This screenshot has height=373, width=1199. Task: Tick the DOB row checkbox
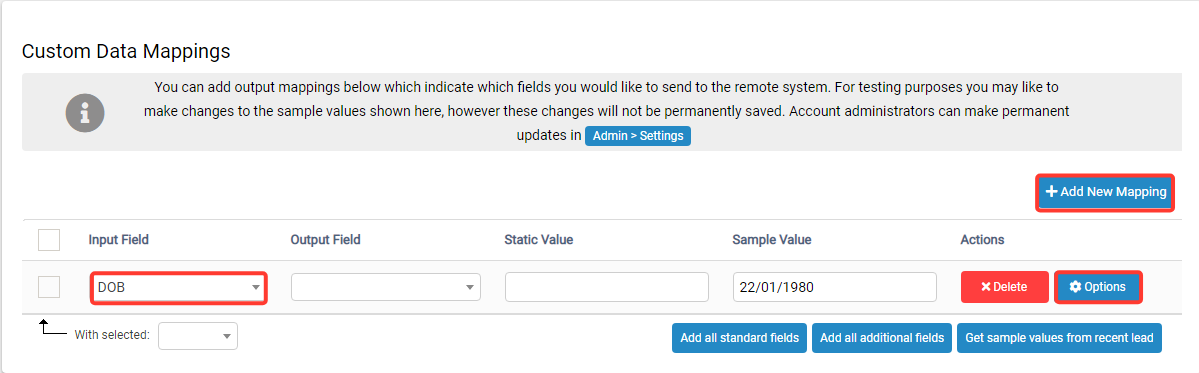(x=49, y=287)
